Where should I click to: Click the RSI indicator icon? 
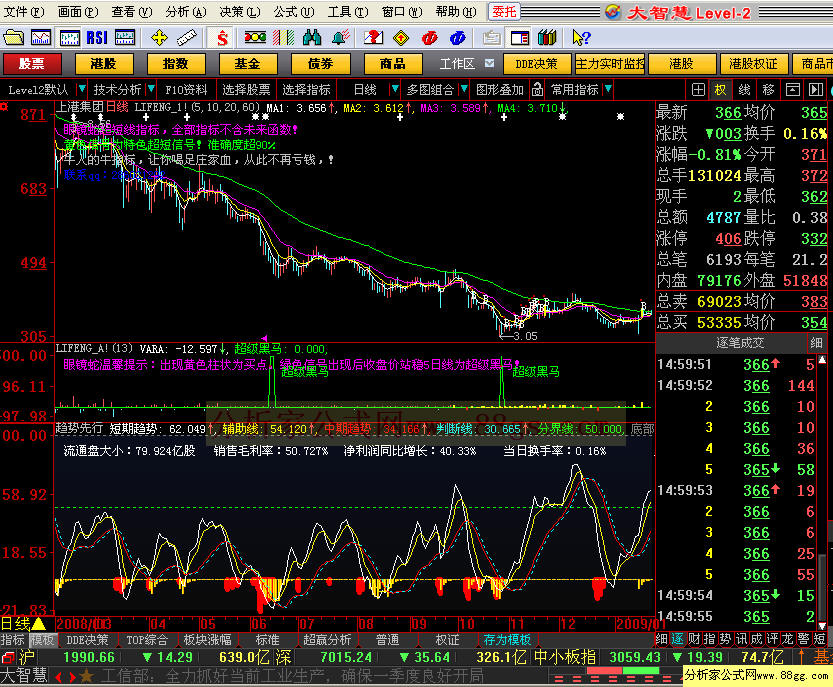point(97,38)
